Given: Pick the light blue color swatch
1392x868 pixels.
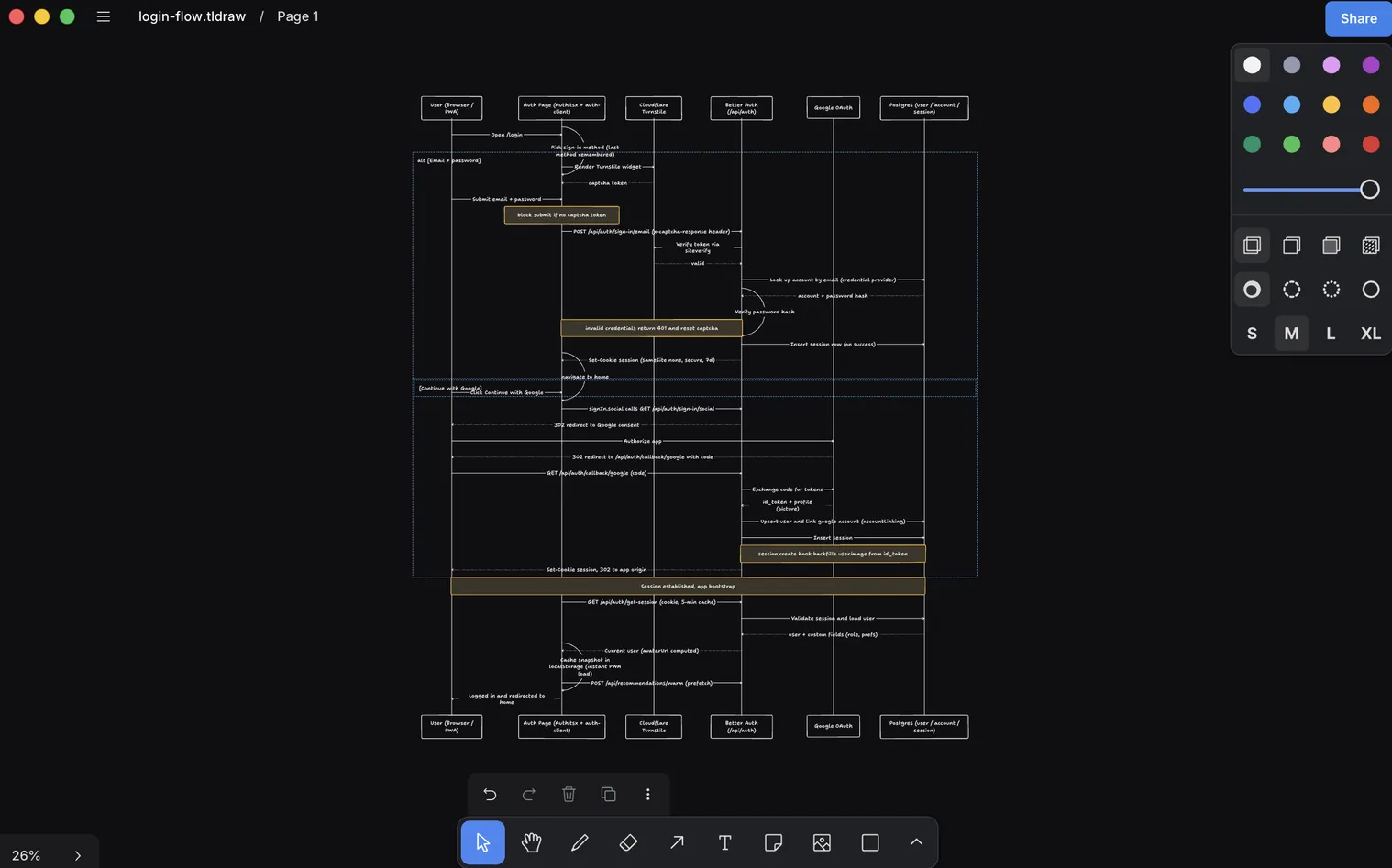Looking at the screenshot, I should click(x=1291, y=104).
